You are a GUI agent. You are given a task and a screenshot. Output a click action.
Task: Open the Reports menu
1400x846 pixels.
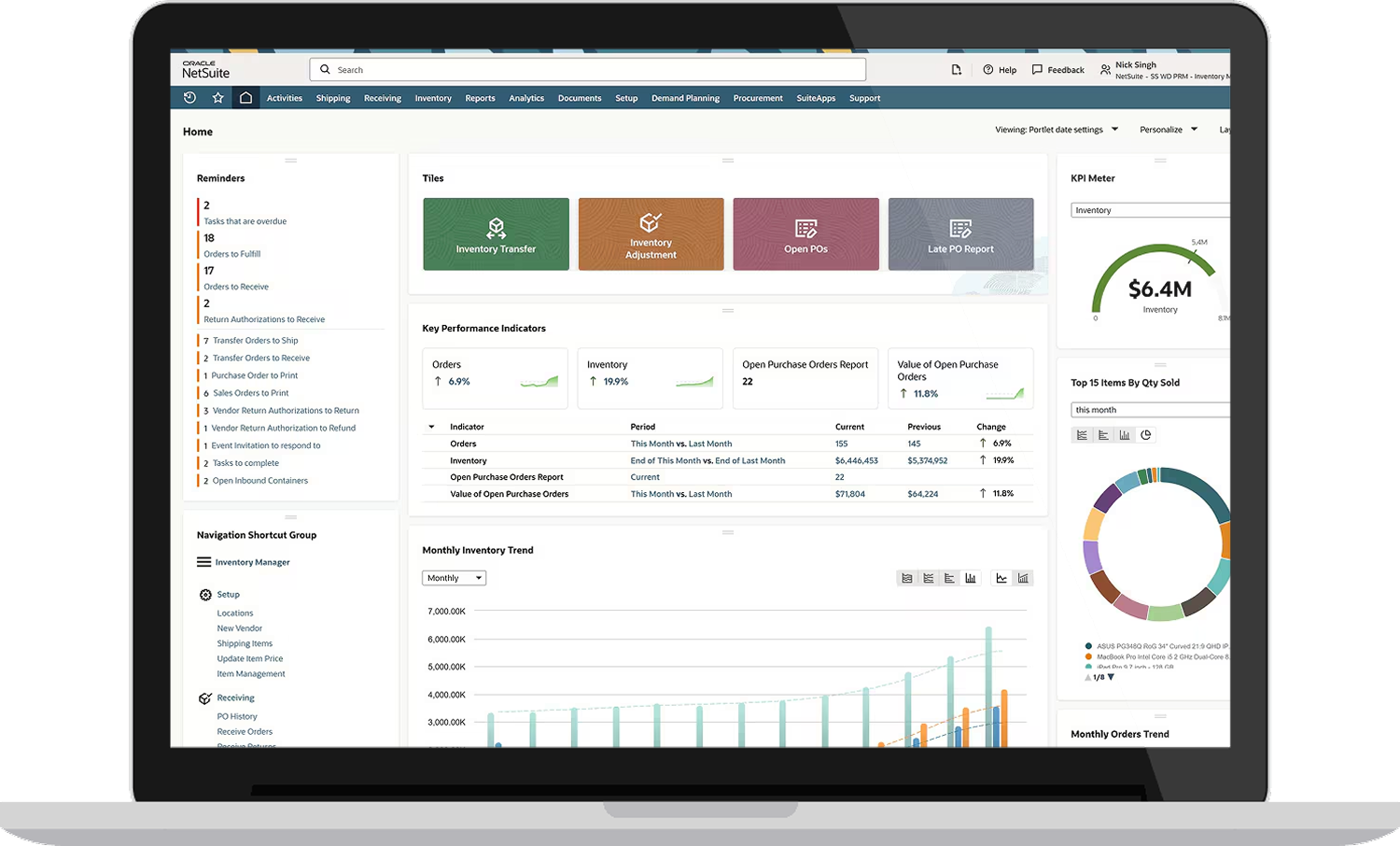(x=480, y=97)
